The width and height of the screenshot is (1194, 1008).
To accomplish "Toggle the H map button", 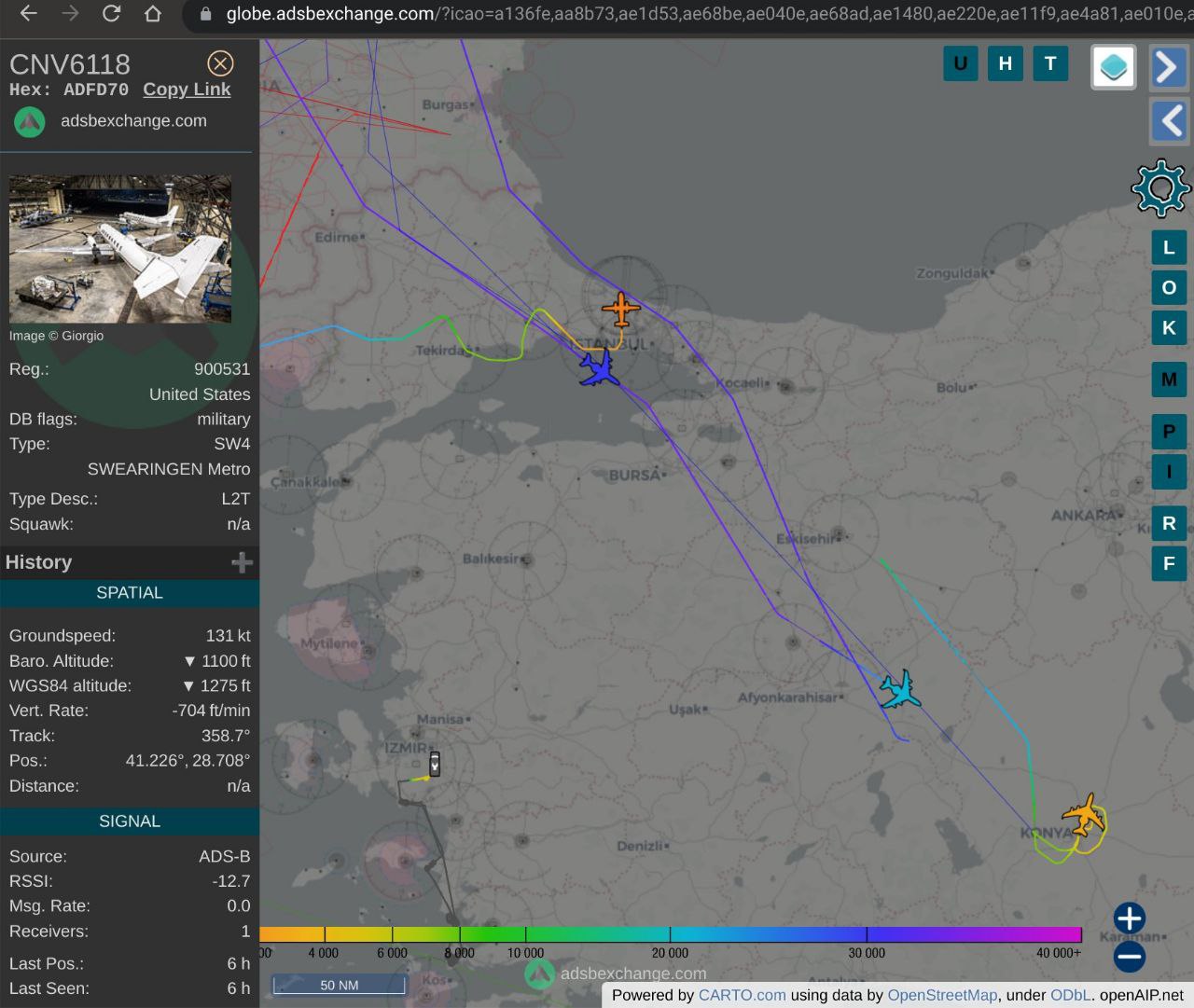I will point(1005,63).
